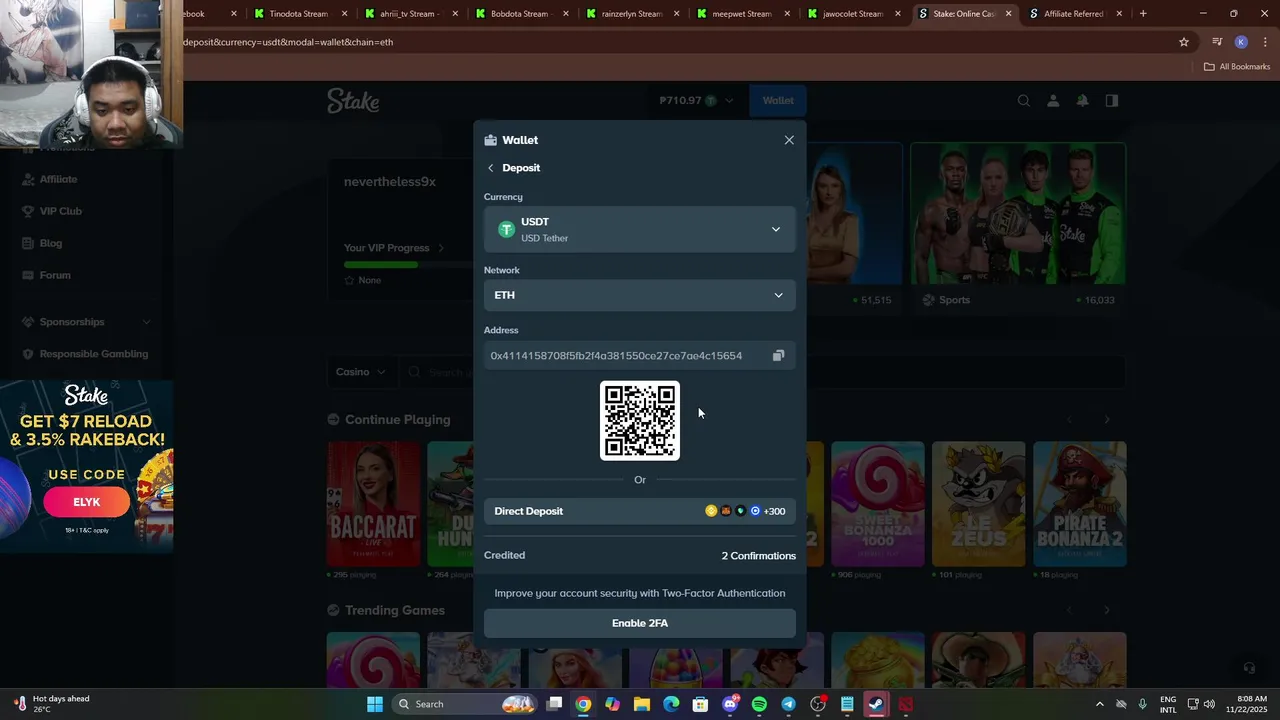1280x720 pixels.
Task: Open Notepad from taskbar
Action: [847, 704]
